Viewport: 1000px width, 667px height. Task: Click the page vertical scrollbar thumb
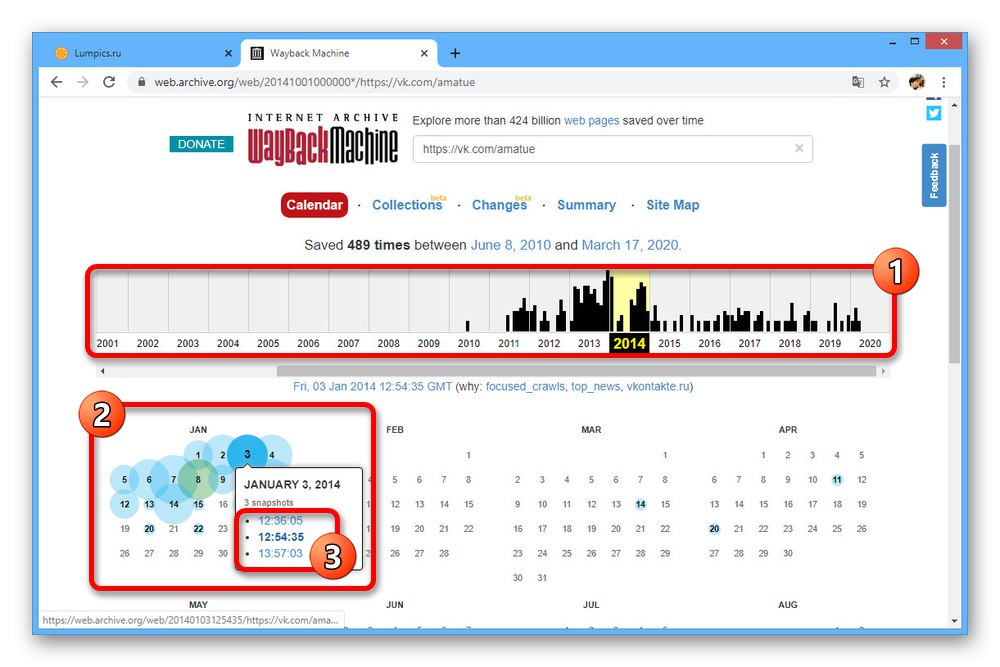(954, 254)
